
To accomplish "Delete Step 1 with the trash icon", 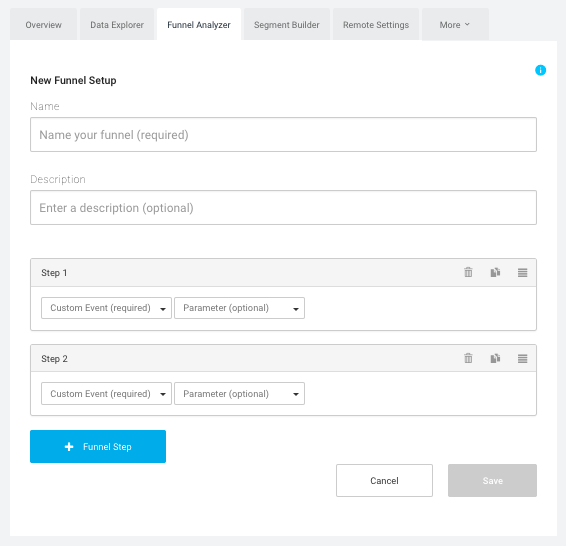I will point(468,272).
